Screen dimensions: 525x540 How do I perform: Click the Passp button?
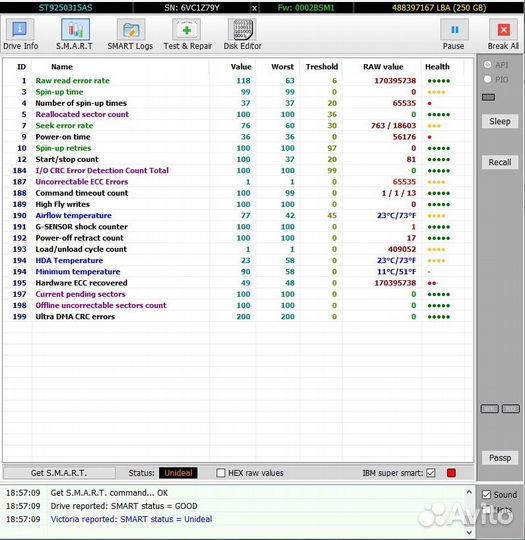point(500,458)
